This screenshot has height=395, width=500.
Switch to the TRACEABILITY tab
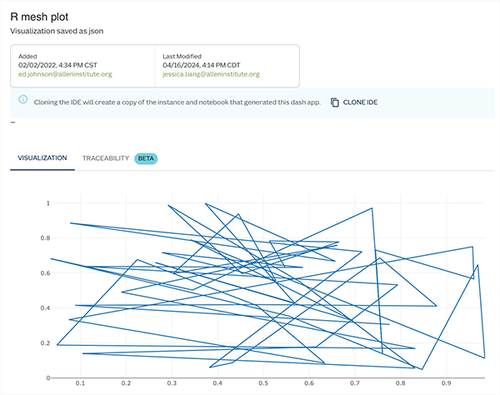click(106, 158)
